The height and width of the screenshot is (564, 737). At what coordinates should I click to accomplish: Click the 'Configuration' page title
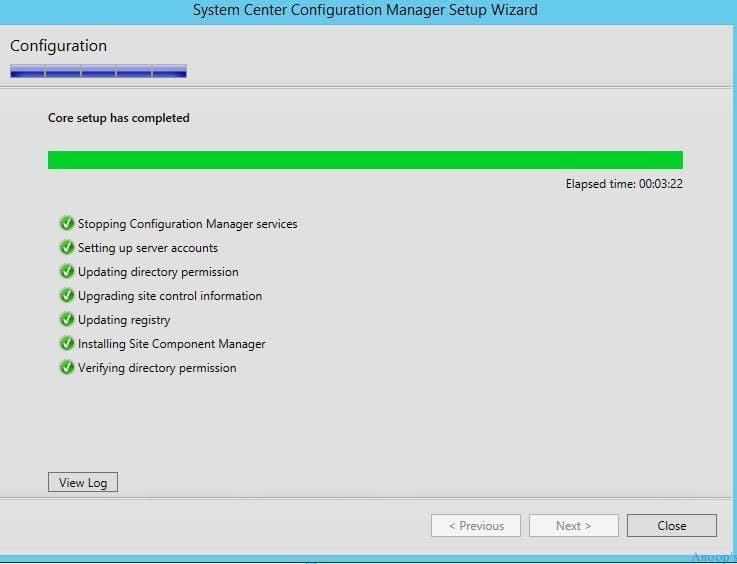pyautogui.click(x=58, y=46)
